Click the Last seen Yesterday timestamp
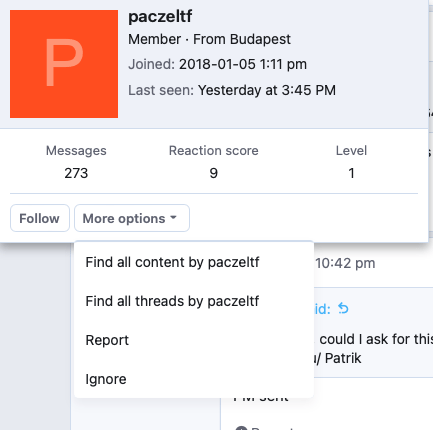433x430 pixels. (267, 90)
